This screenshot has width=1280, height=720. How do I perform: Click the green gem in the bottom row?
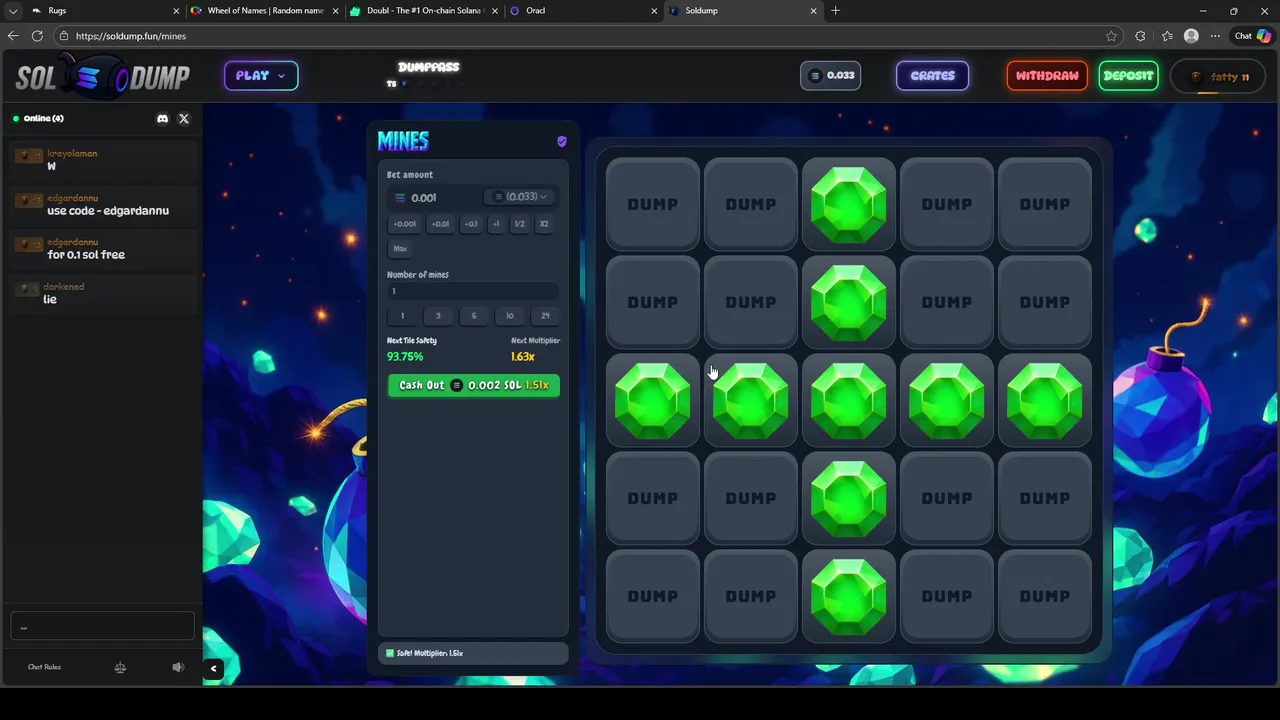pos(849,596)
